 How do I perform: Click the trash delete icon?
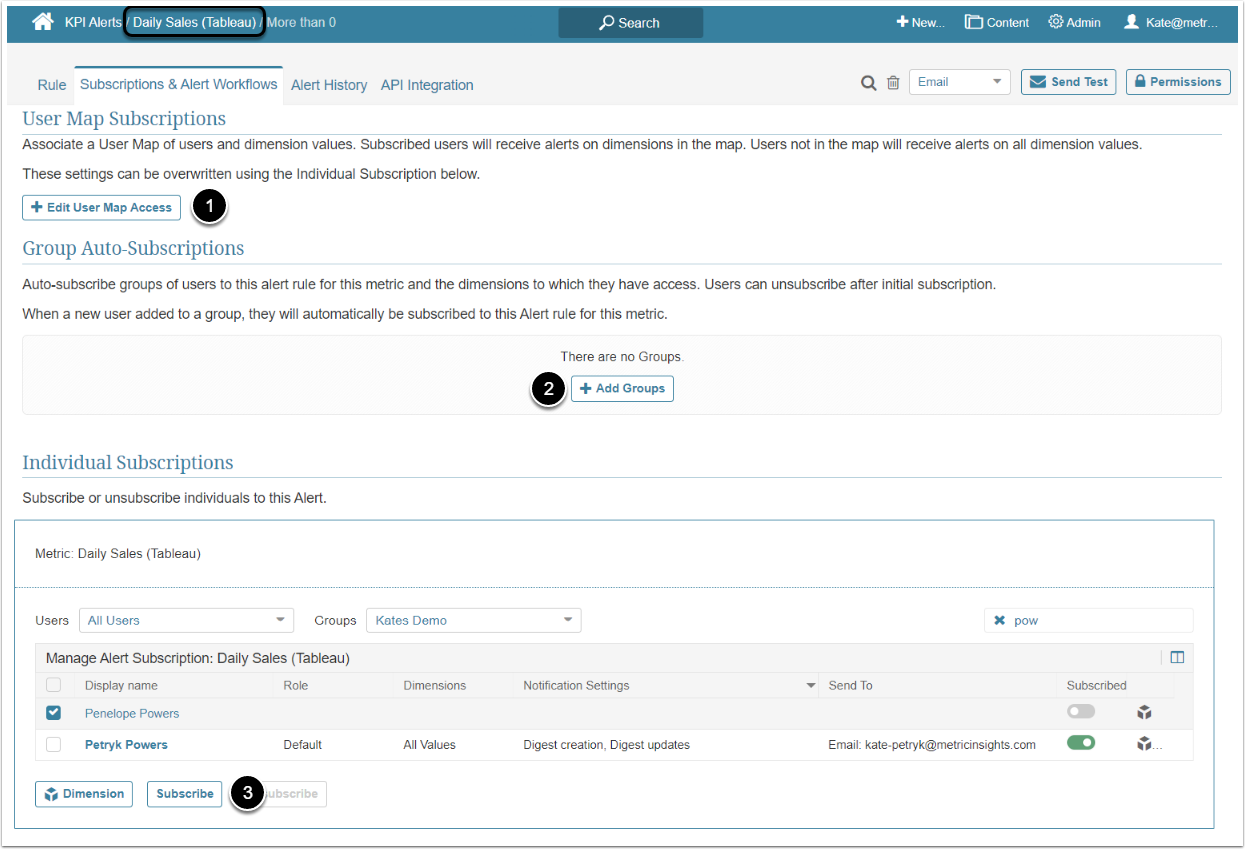pos(893,83)
